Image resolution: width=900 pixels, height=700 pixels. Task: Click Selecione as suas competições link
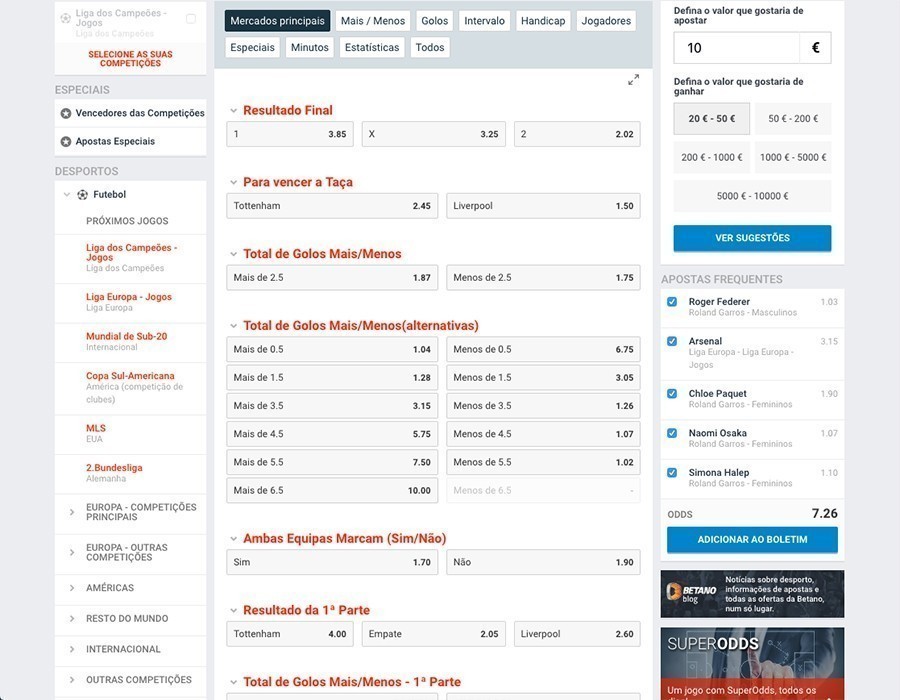[130, 59]
